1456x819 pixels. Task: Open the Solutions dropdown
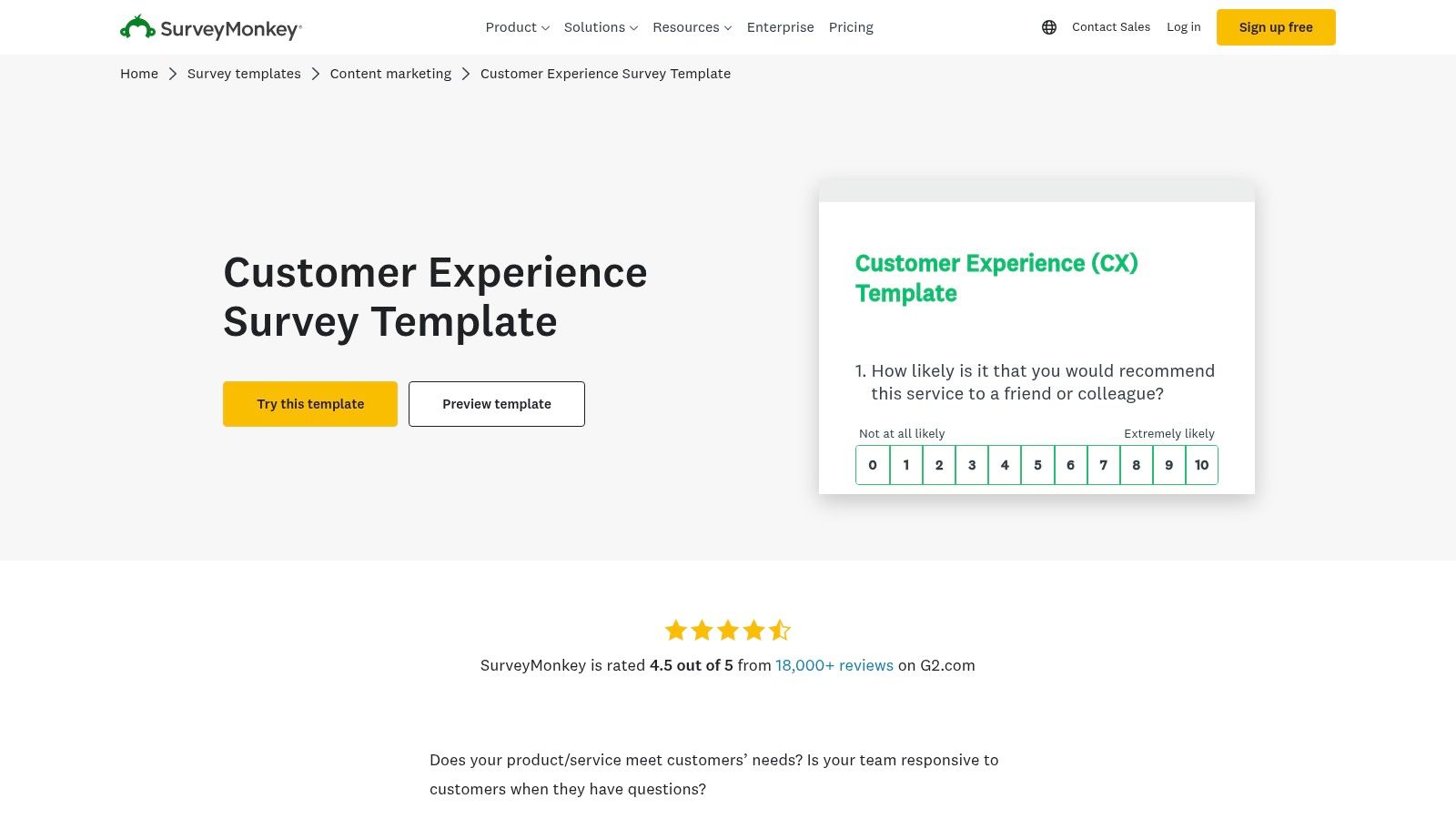(600, 27)
